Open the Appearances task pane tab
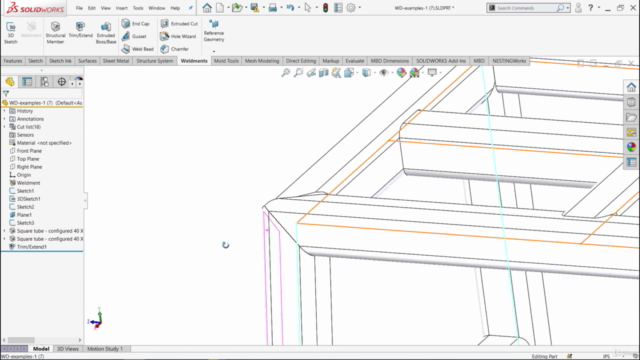 coord(631,147)
